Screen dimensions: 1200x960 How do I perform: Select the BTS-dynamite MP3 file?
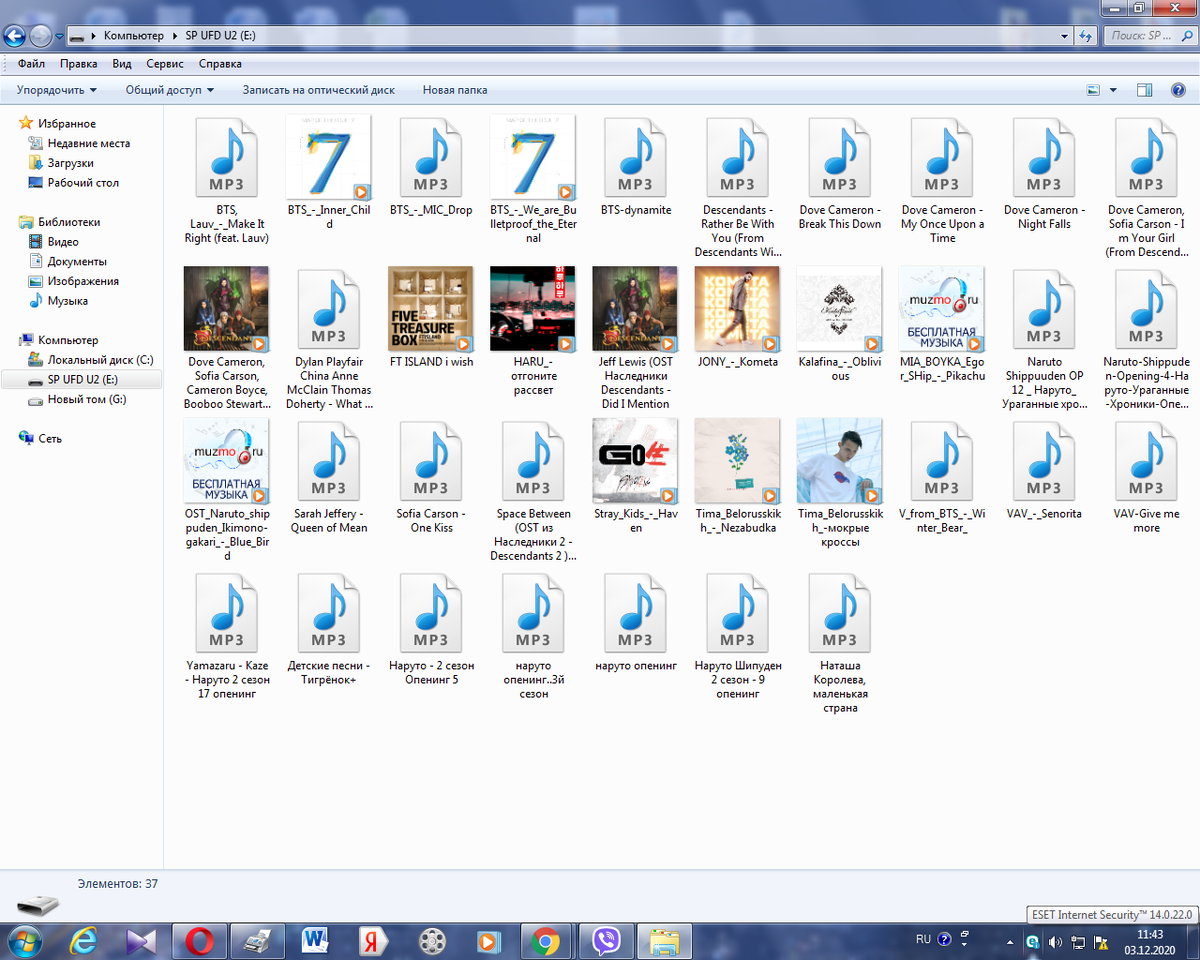click(636, 168)
